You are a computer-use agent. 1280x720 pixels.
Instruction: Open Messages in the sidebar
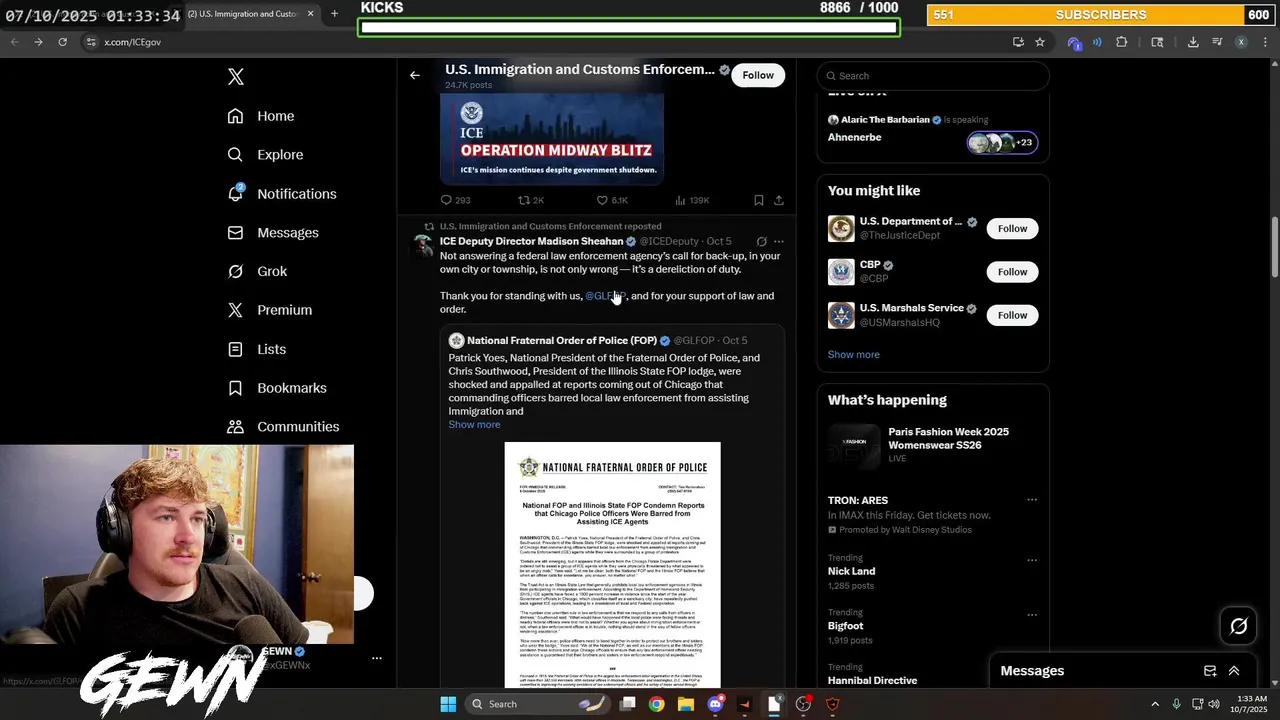coord(273,233)
